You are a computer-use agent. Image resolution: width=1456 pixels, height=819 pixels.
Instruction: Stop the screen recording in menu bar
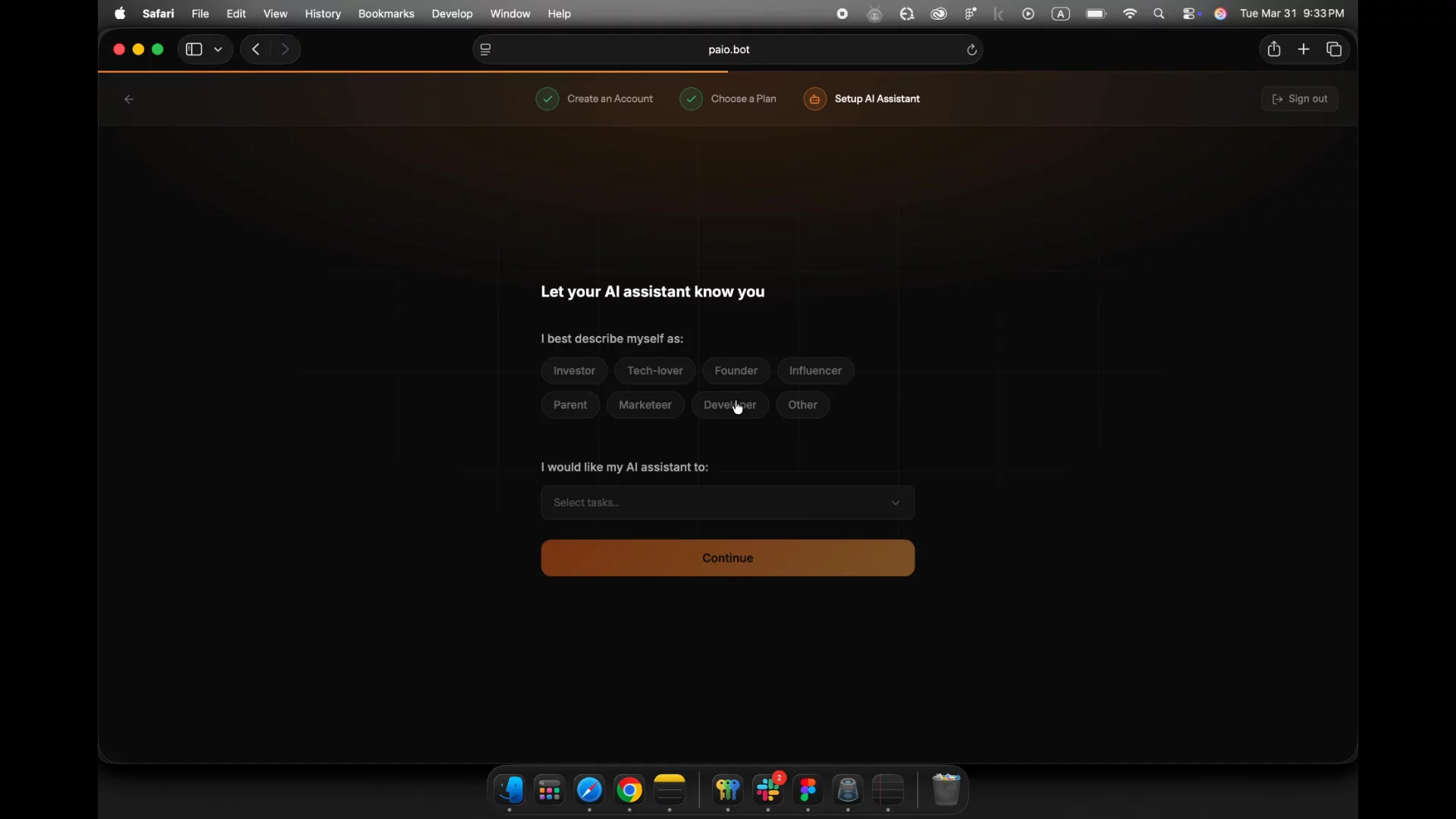843,14
